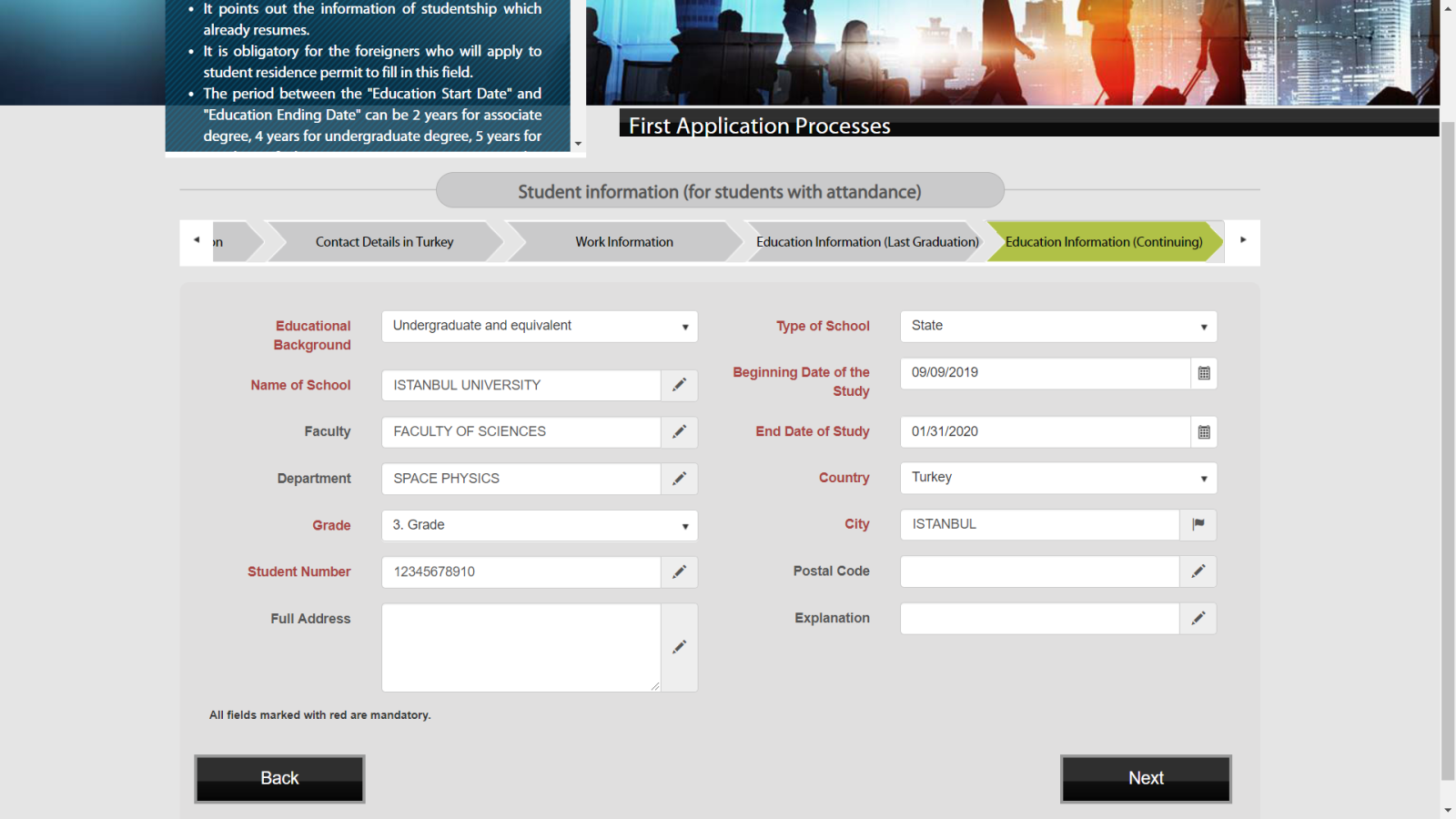Click the Faculty field pencil icon
The width and height of the screenshot is (1456, 819).
click(x=679, y=432)
